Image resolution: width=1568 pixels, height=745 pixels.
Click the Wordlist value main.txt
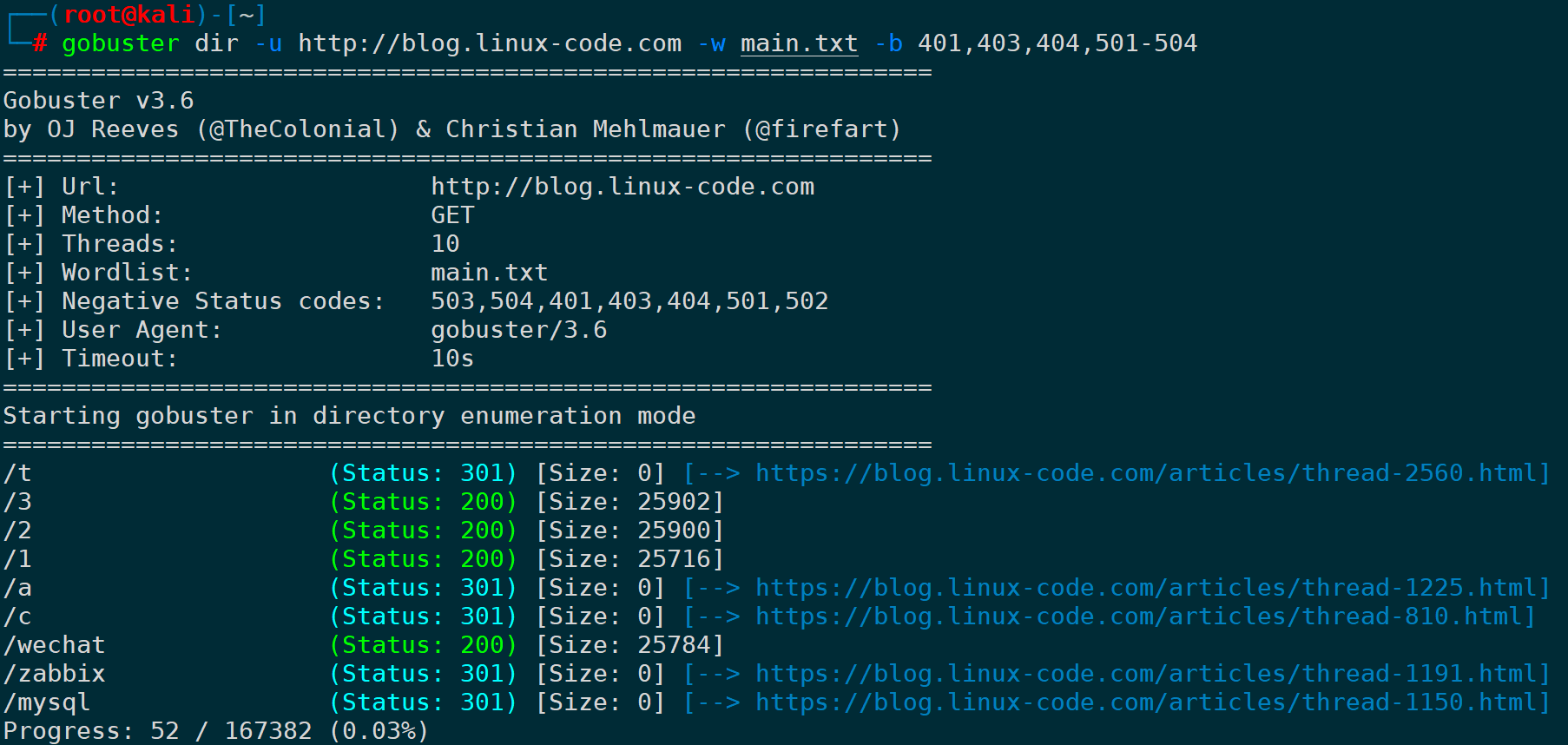pos(490,273)
